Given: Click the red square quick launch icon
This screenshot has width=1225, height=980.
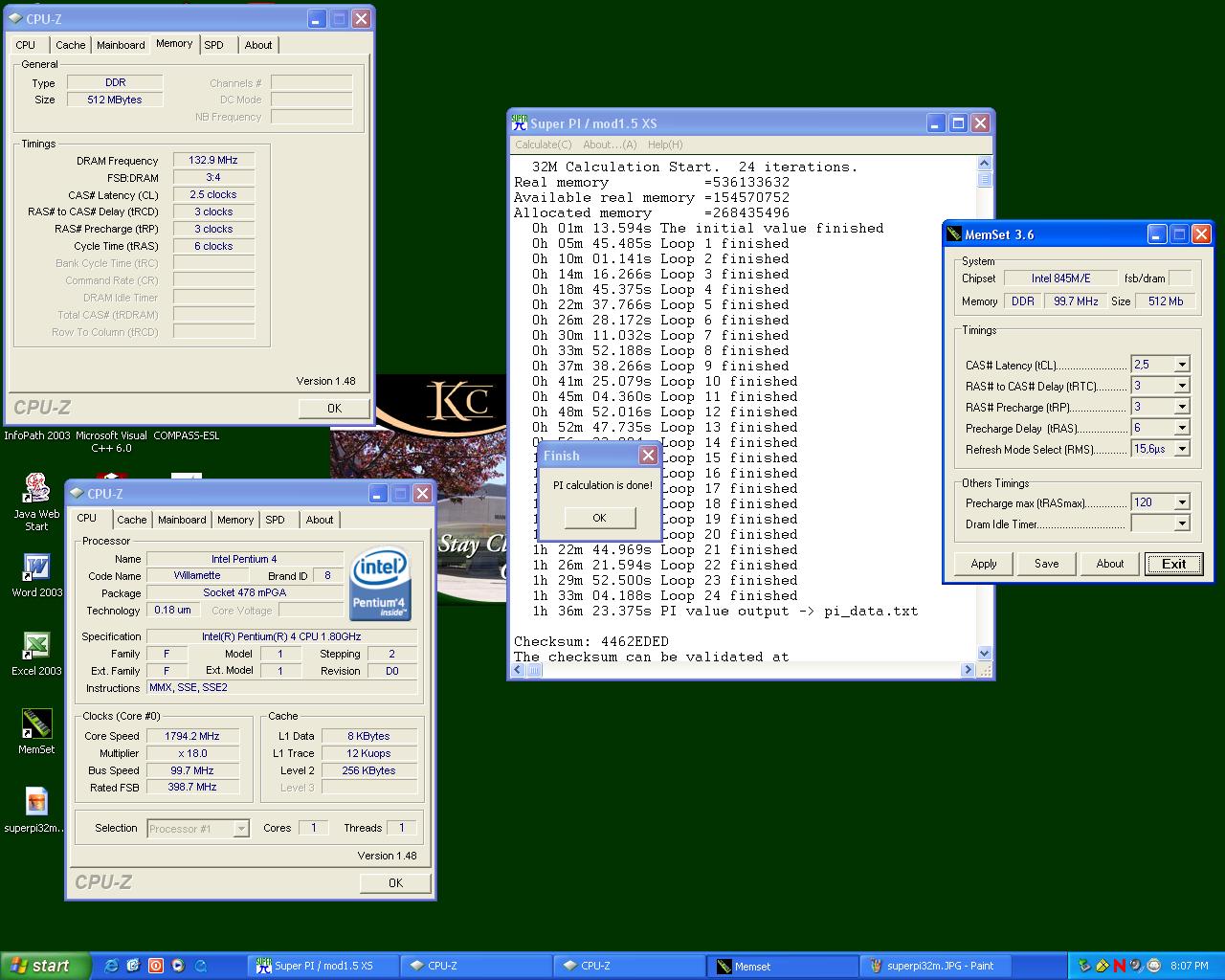Looking at the screenshot, I should (x=155, y=966).
